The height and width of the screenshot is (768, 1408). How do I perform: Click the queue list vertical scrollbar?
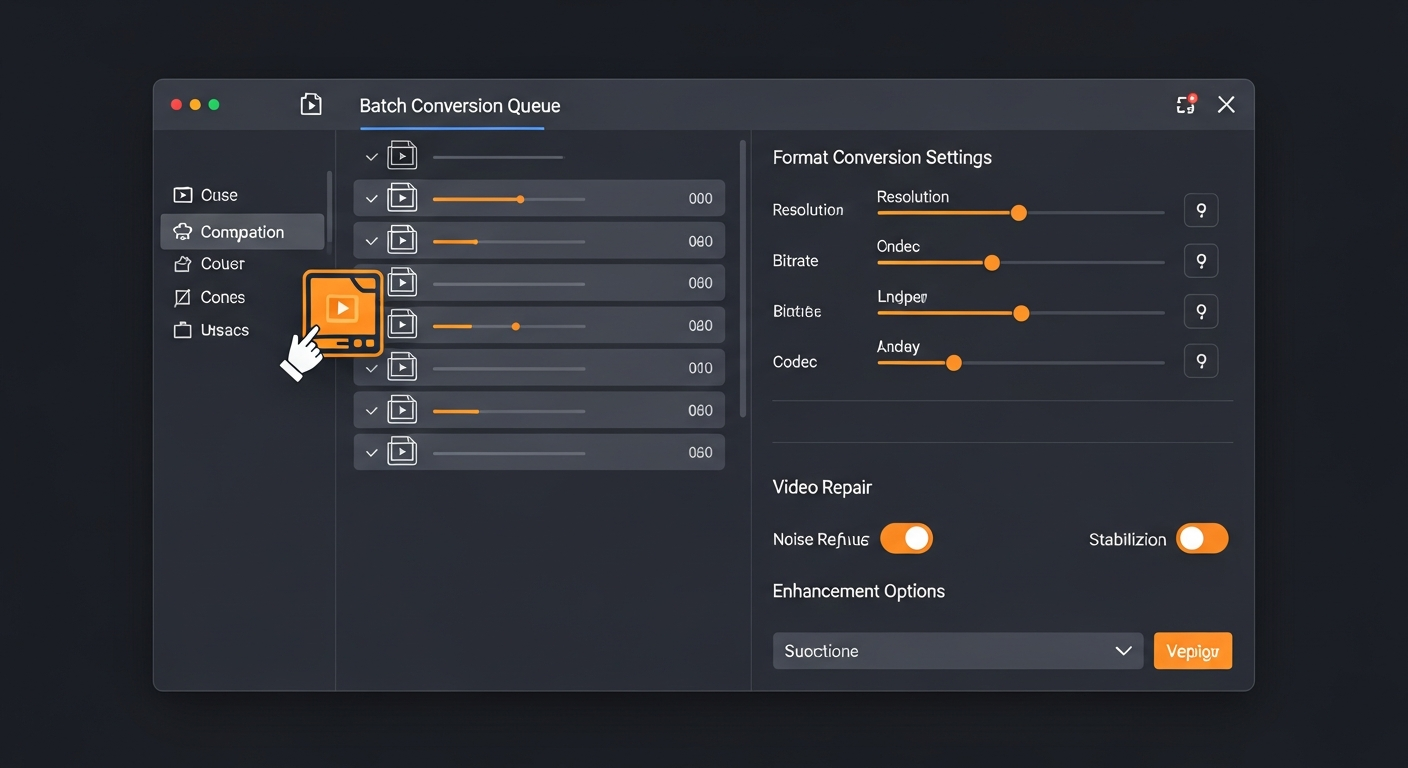[x=742, y=280]
